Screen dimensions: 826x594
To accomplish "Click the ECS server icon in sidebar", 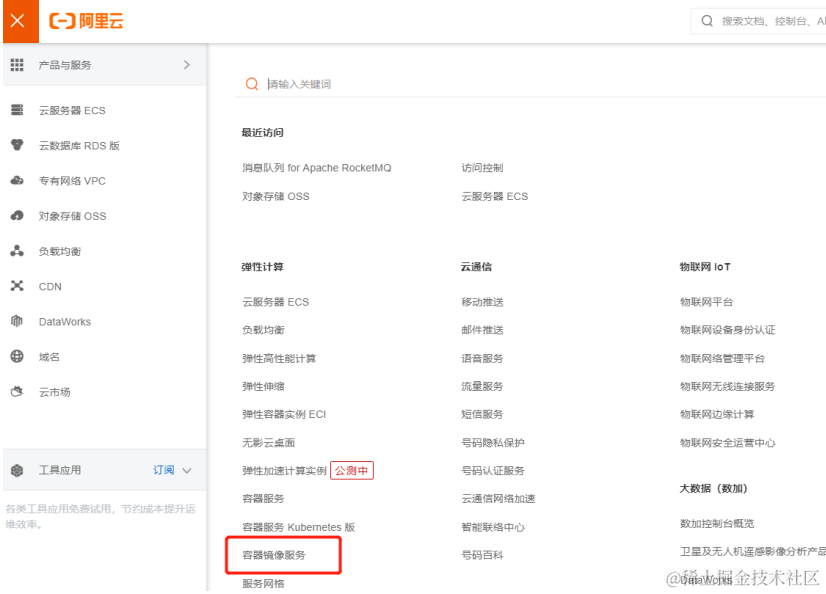I will (x=17, y=110).
